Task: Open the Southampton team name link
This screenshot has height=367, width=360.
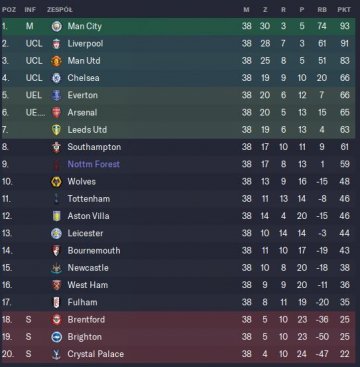Action: [x=94, y=147]
